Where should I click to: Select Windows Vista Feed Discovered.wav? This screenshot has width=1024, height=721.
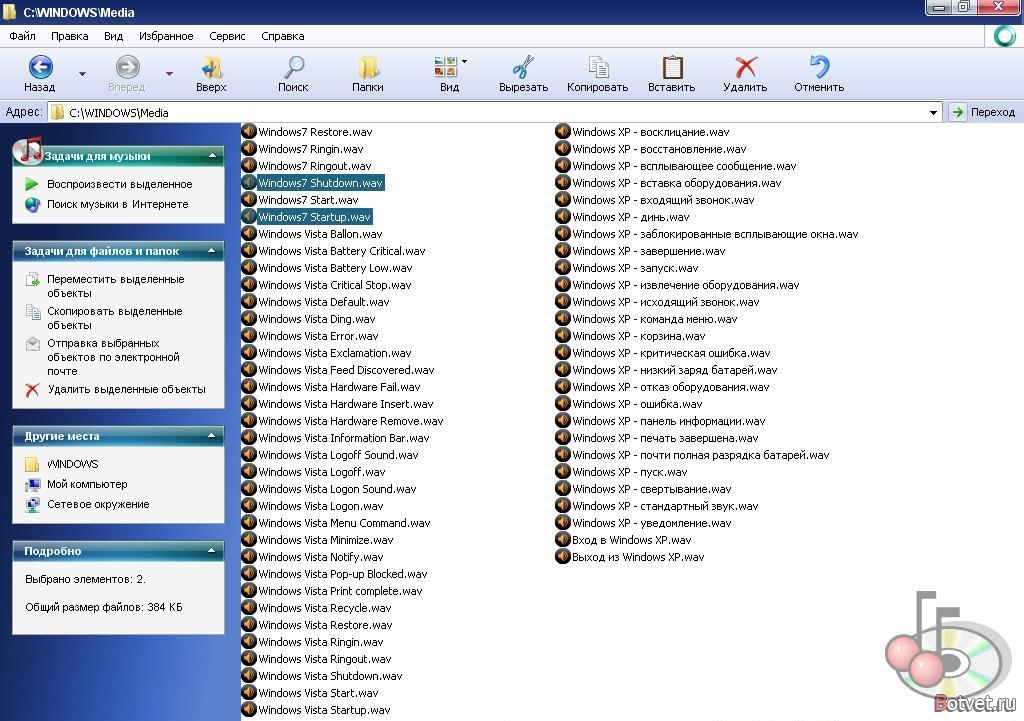(x=346, y=370)
